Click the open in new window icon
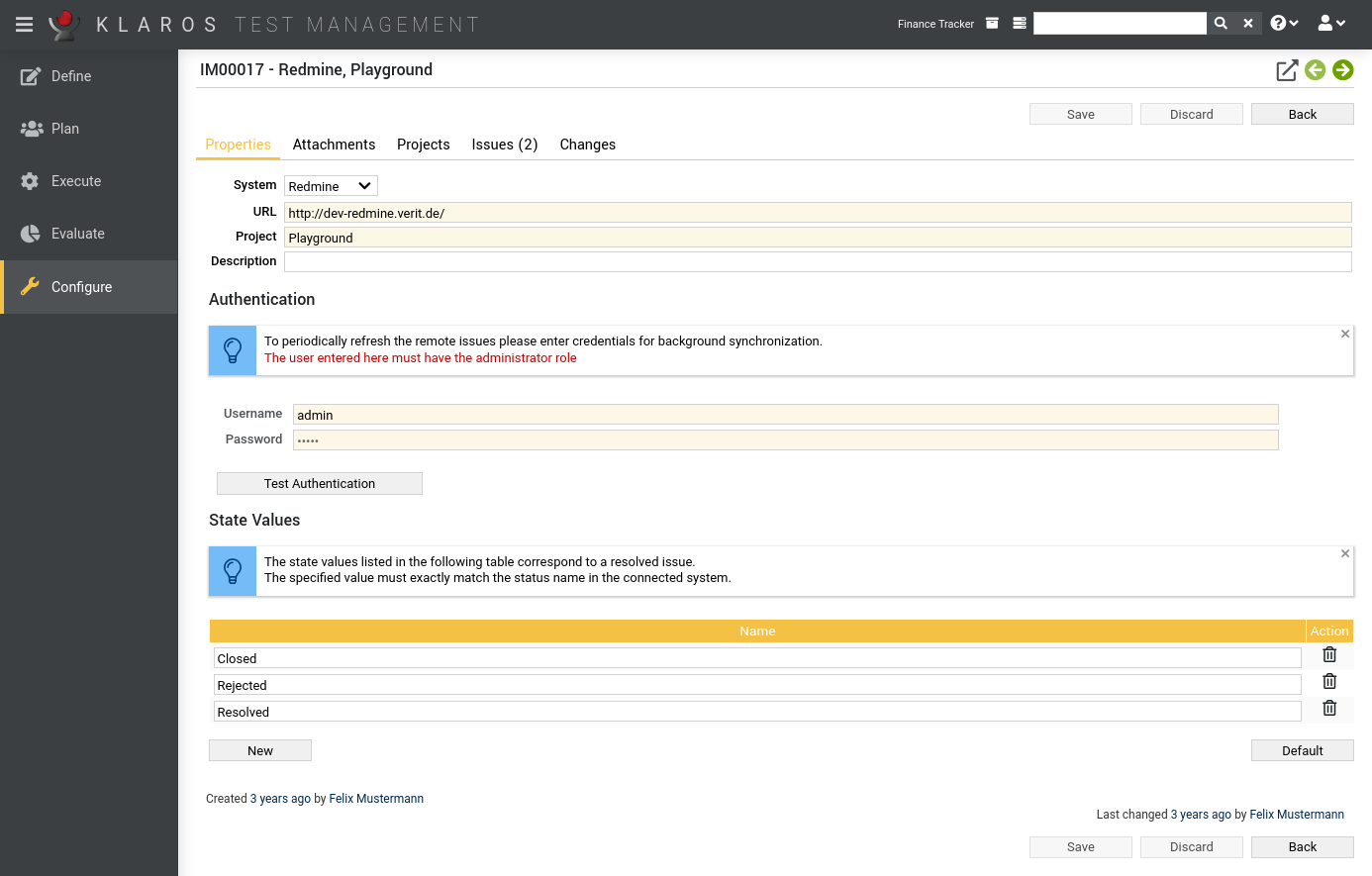Screen dimensions: 1372x876 coord(1286,70)
